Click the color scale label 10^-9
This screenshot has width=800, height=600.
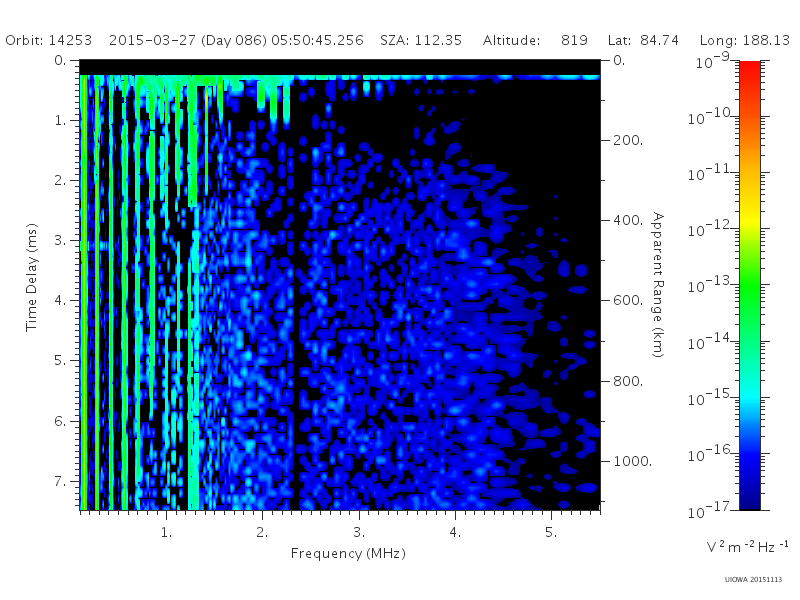click(x=713, y=61)
